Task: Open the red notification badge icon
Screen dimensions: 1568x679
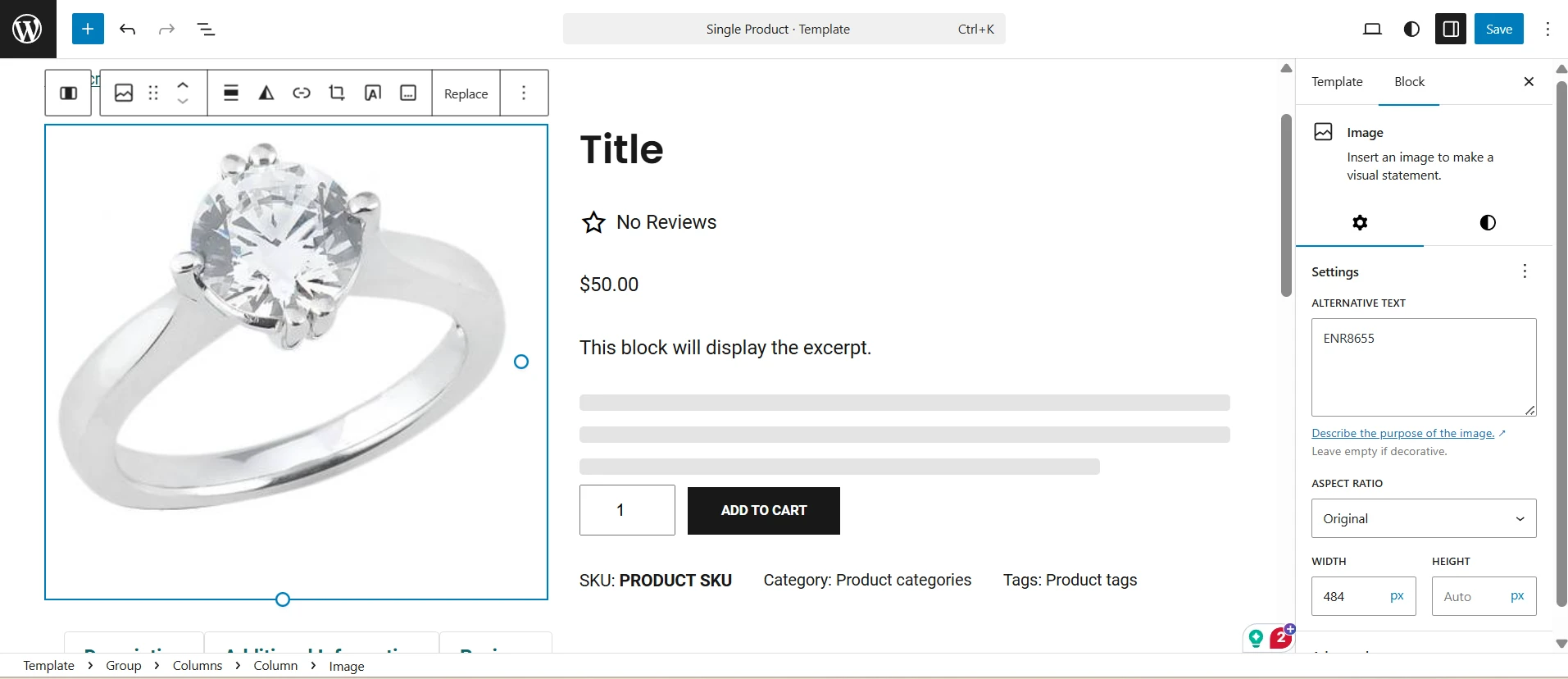Action: point(1281,637)
